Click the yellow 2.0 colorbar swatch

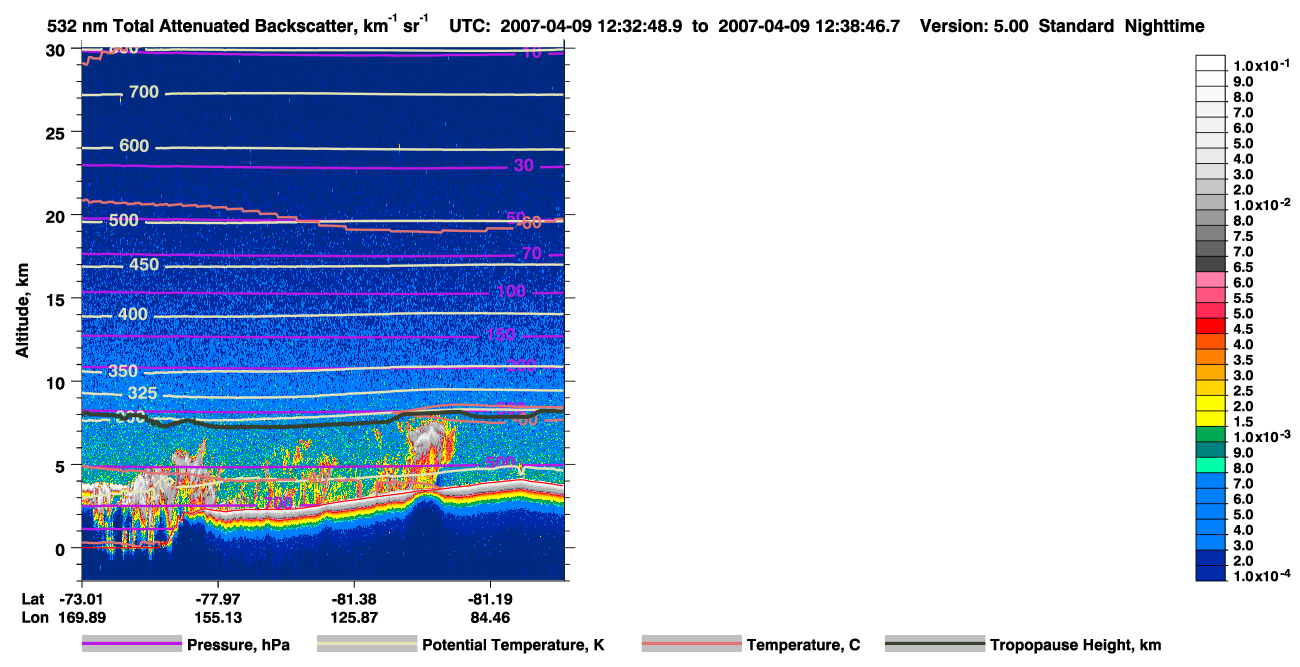coord(1210,403)
